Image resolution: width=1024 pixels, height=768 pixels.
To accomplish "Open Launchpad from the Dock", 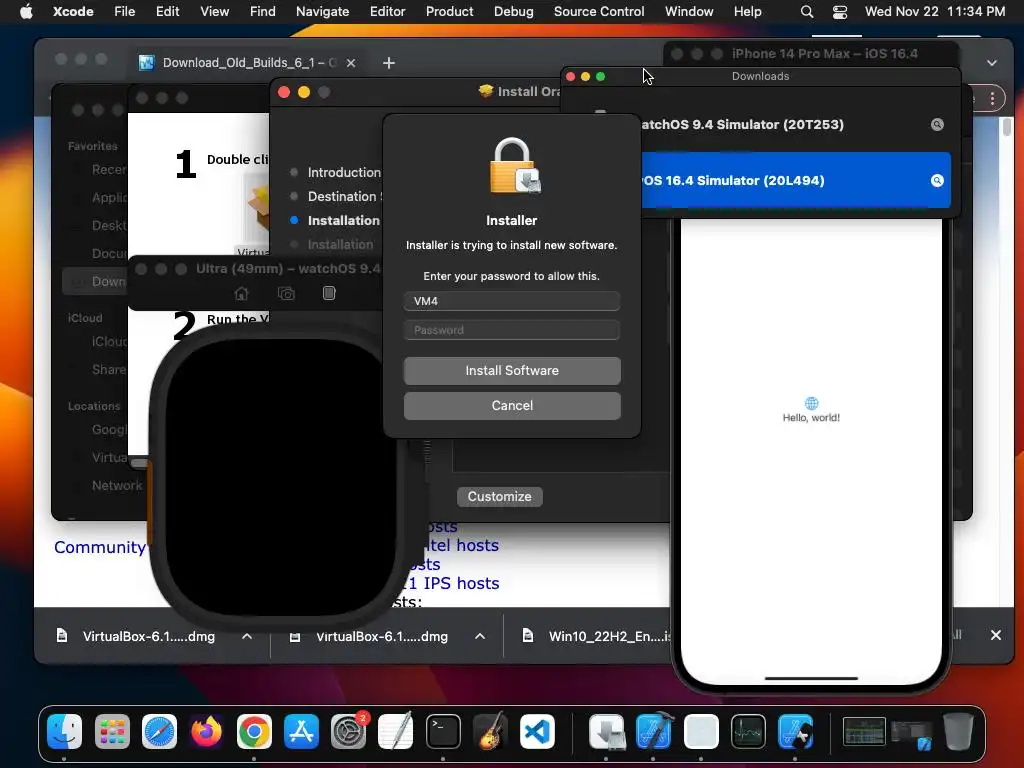I will tap(112, 731).
